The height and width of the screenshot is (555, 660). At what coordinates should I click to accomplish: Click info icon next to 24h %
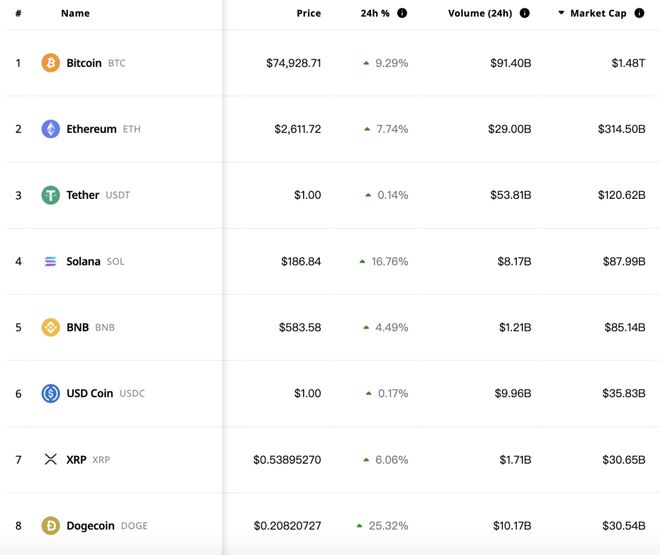(x=402, y=13)
